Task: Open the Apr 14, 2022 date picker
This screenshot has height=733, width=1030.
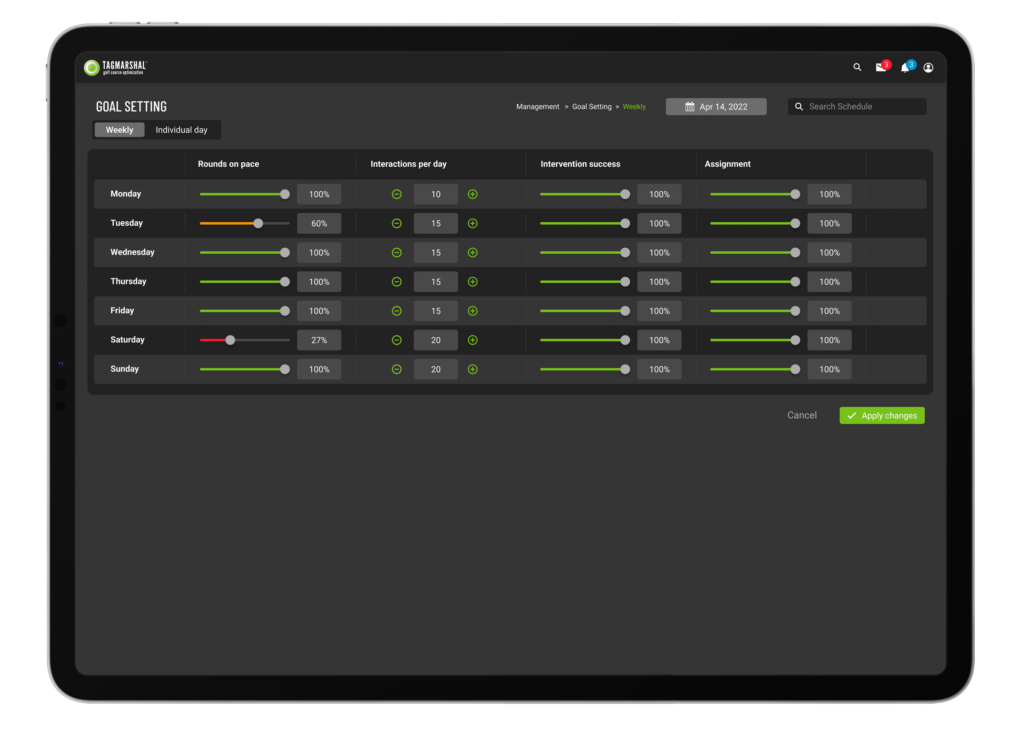Action: point(716,106)
